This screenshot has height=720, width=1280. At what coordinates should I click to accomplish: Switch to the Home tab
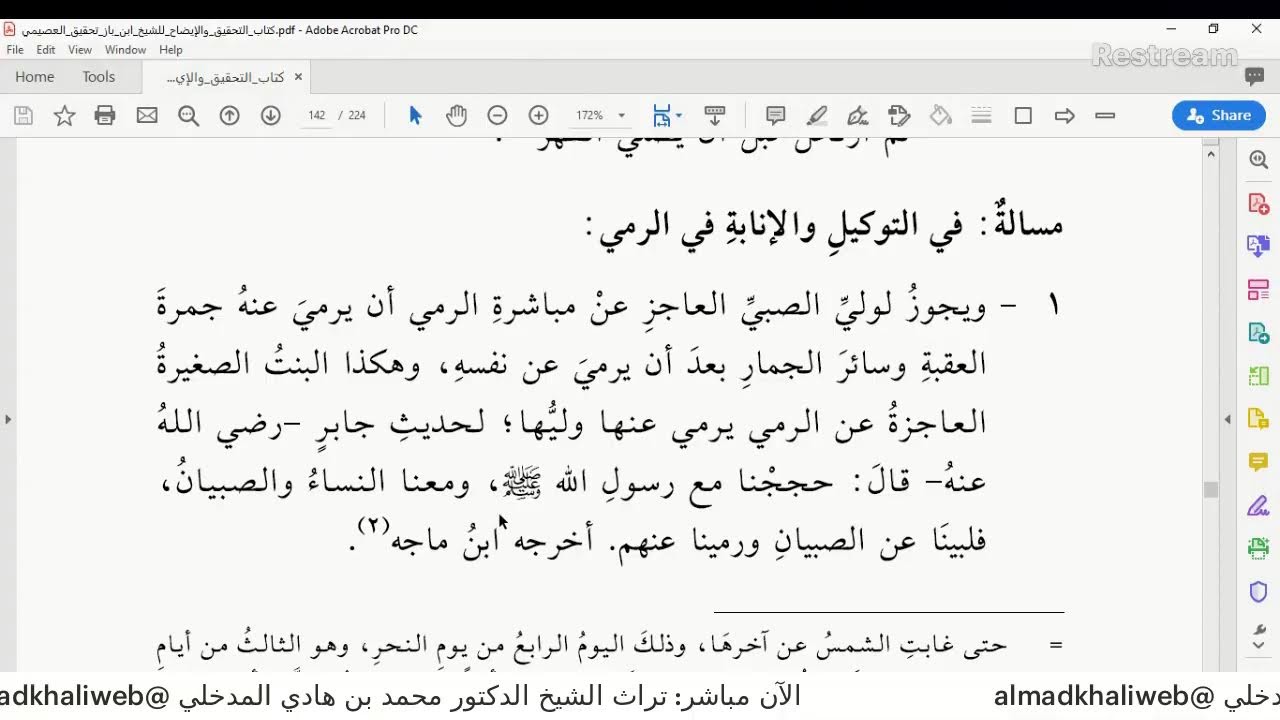pos(35,77)
